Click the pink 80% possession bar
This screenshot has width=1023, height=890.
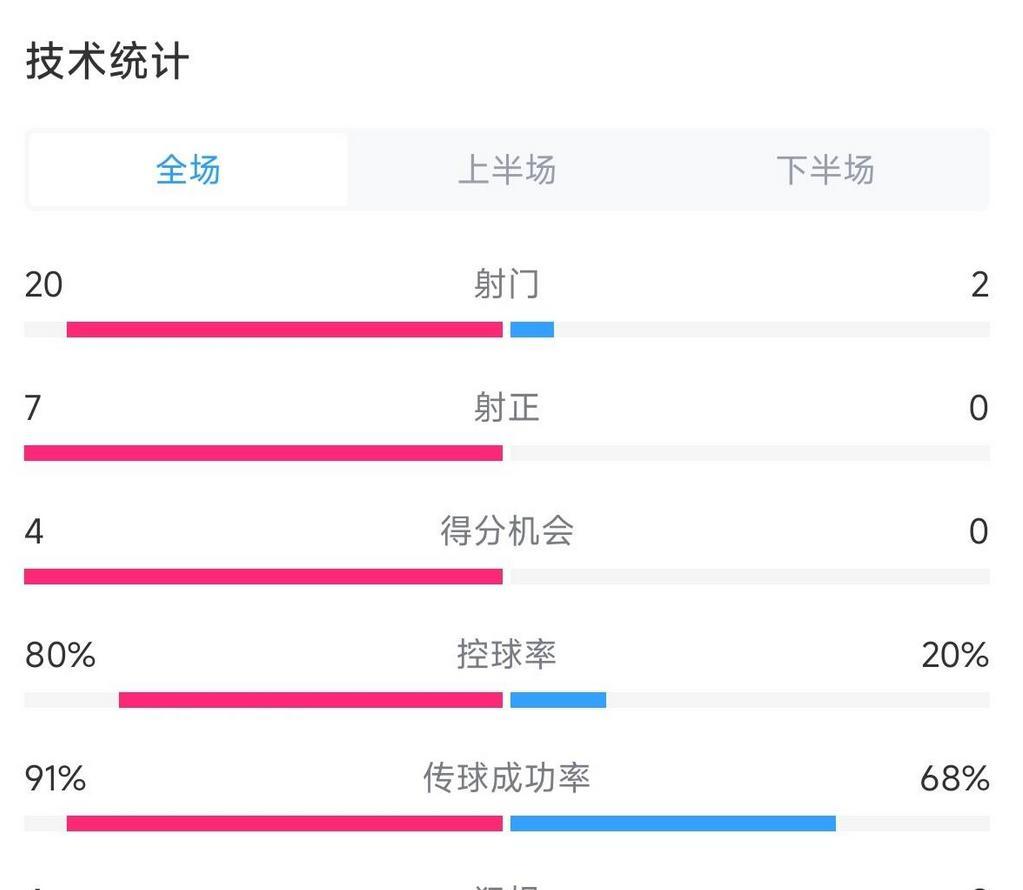click(x=311, y=700)
